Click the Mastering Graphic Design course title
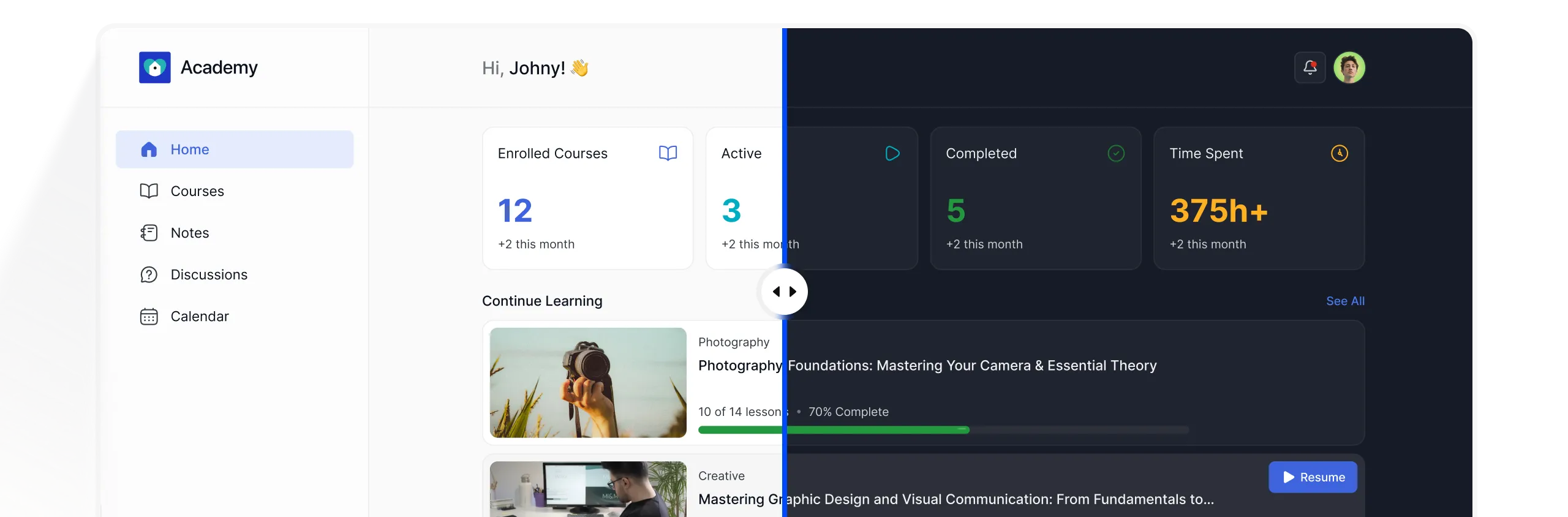 point(956,499)
